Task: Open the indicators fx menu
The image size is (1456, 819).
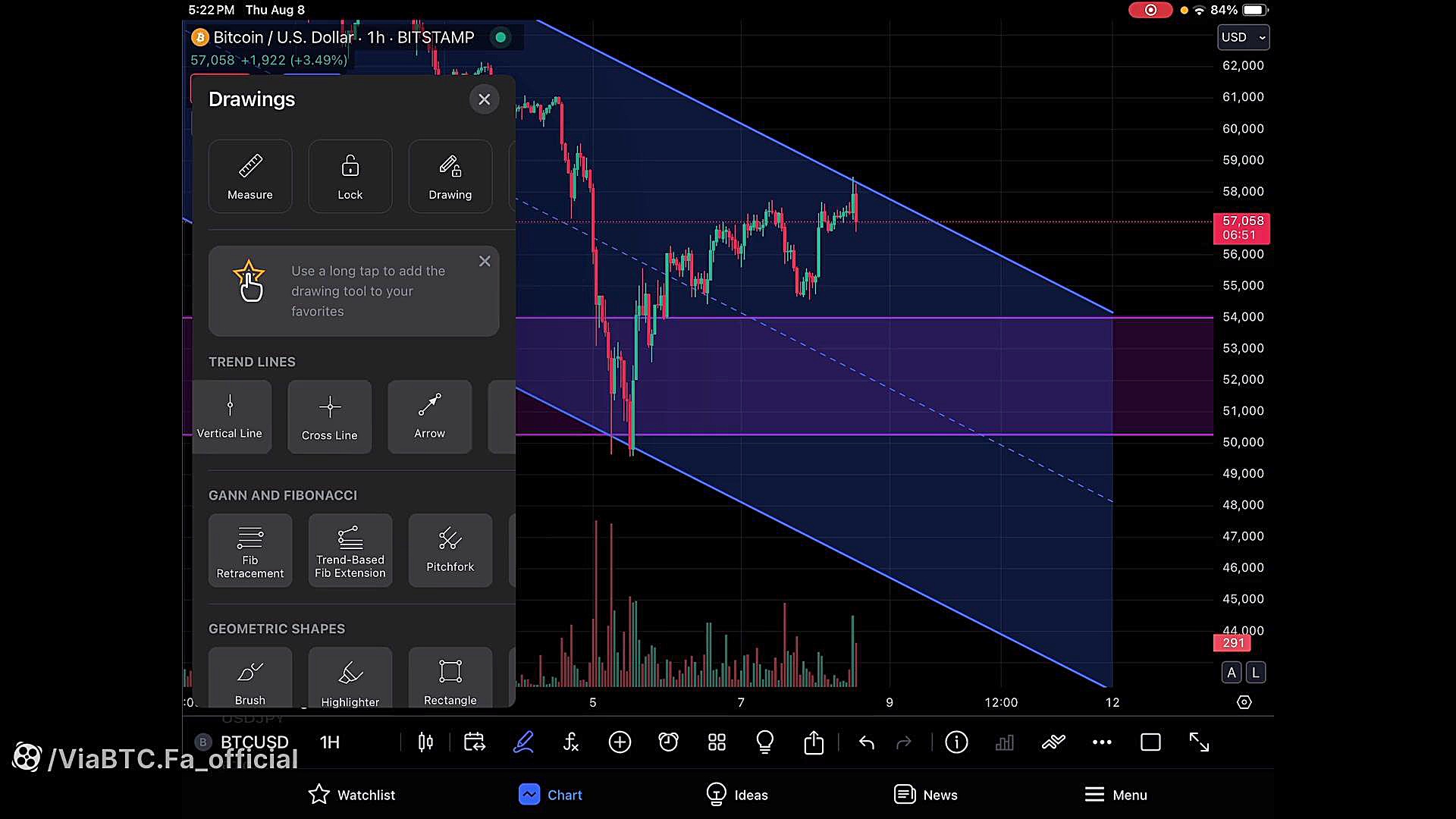Action: [x=571, y=742]
